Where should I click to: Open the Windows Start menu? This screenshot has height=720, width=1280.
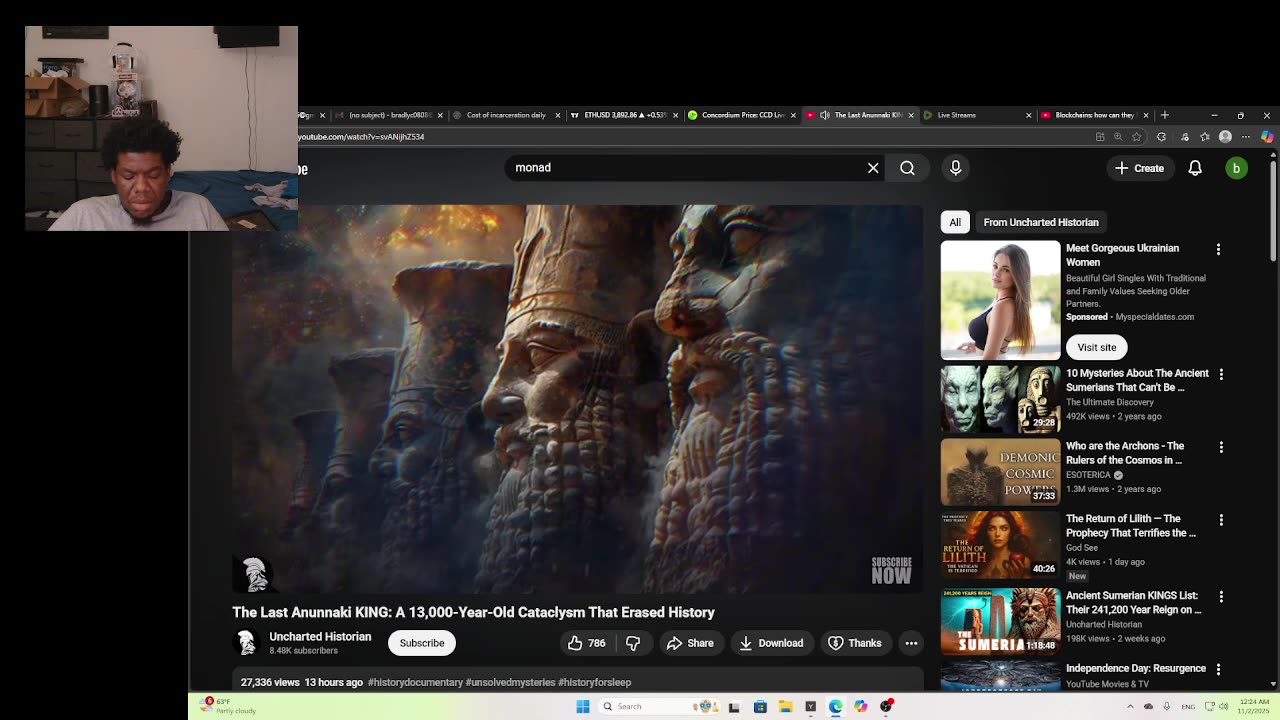(583, 707)
